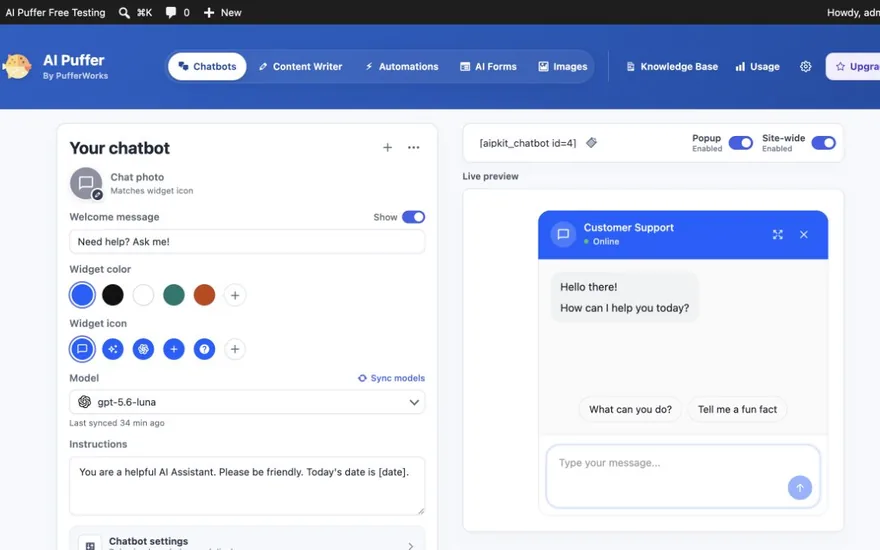The width and height of the screenshot is (880, 550).
Task: Click the Howdy admin account menu
Action: coord(853,12)
